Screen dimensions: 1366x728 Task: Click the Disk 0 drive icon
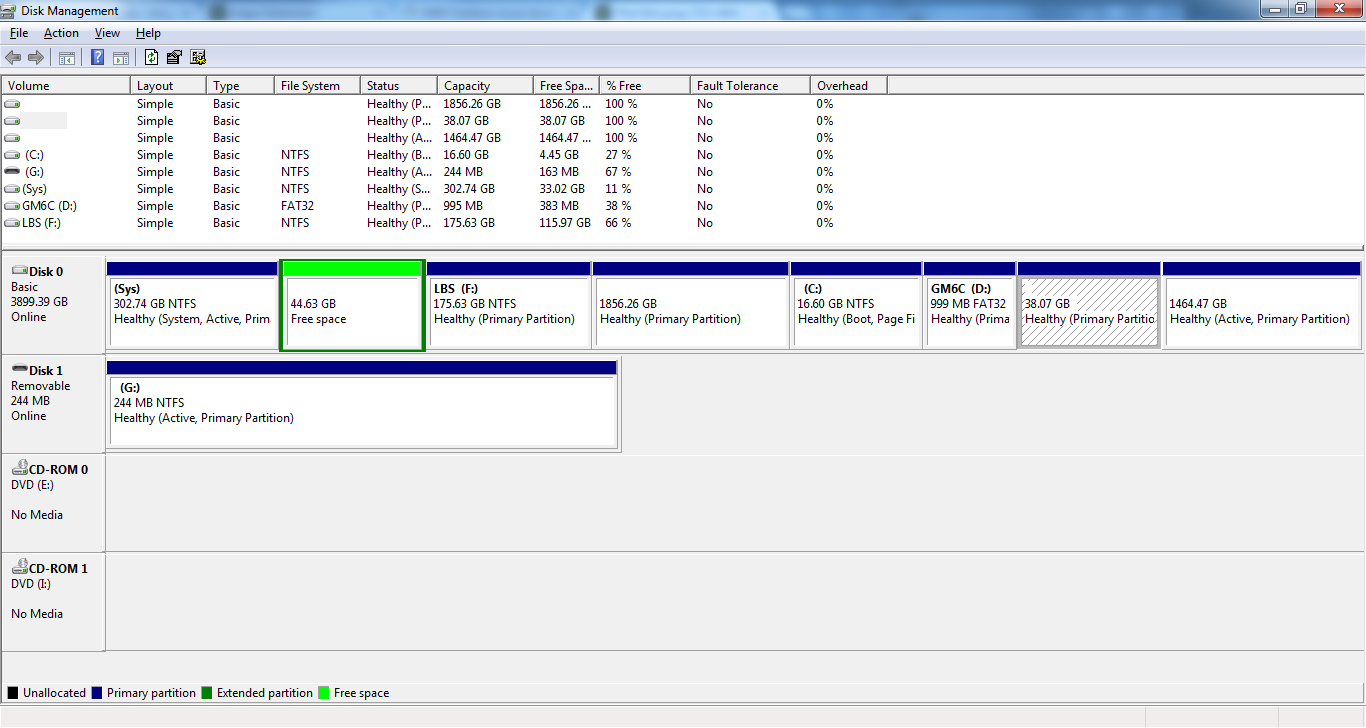click(19, 271)
